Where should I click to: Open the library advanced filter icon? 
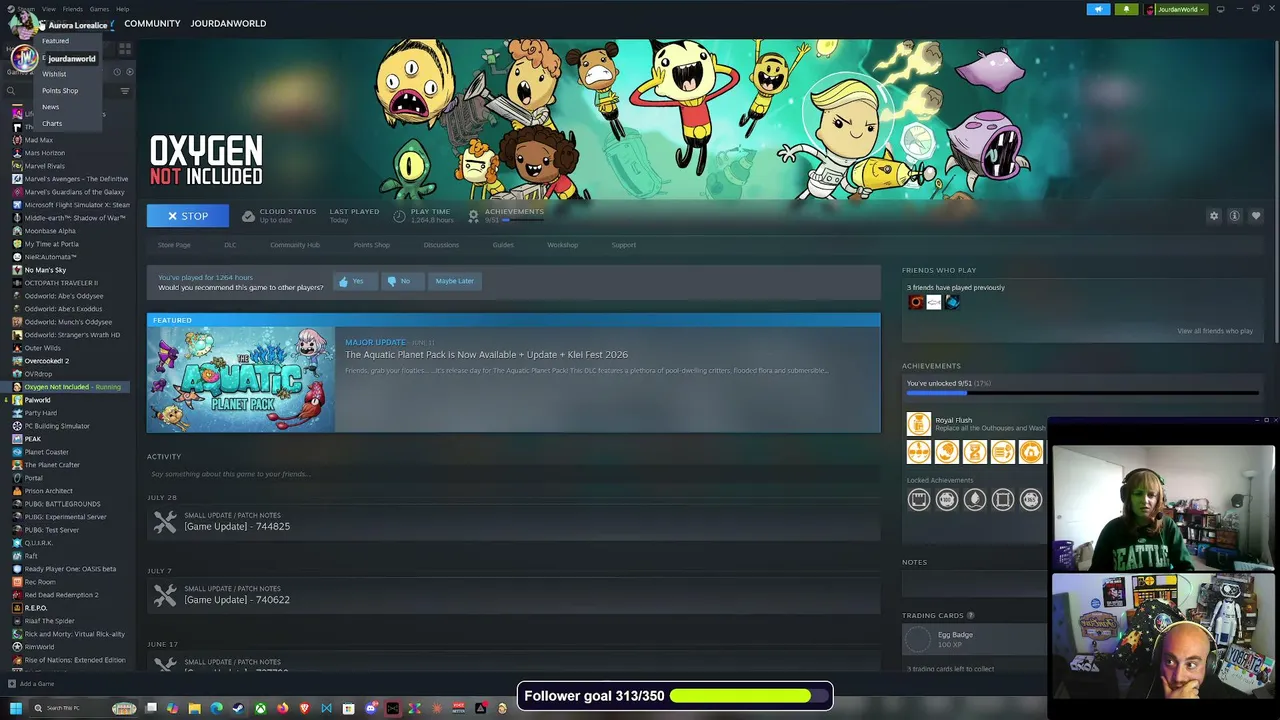click(x=125, y=91)
